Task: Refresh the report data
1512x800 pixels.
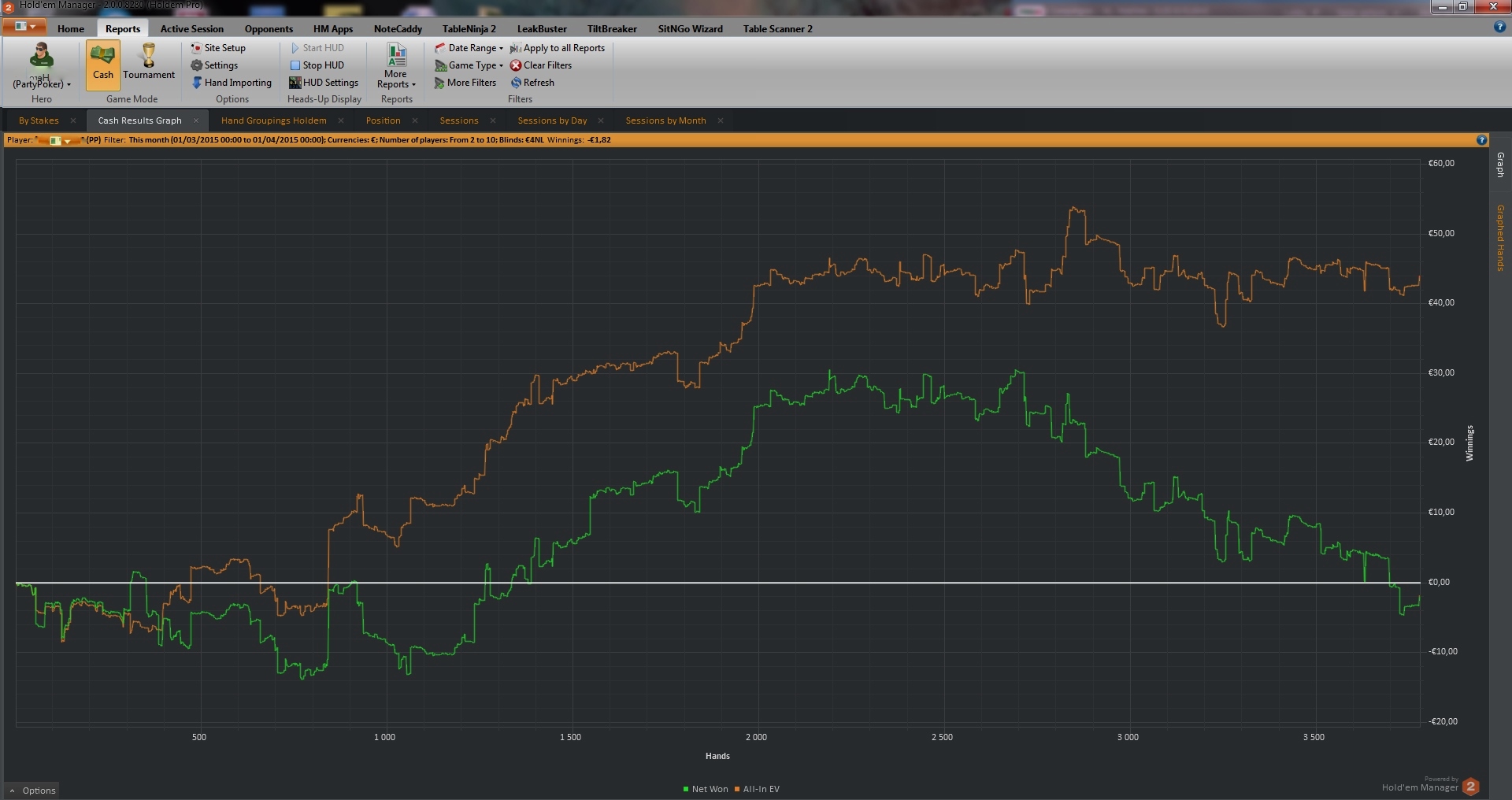Action: [532, 83]
